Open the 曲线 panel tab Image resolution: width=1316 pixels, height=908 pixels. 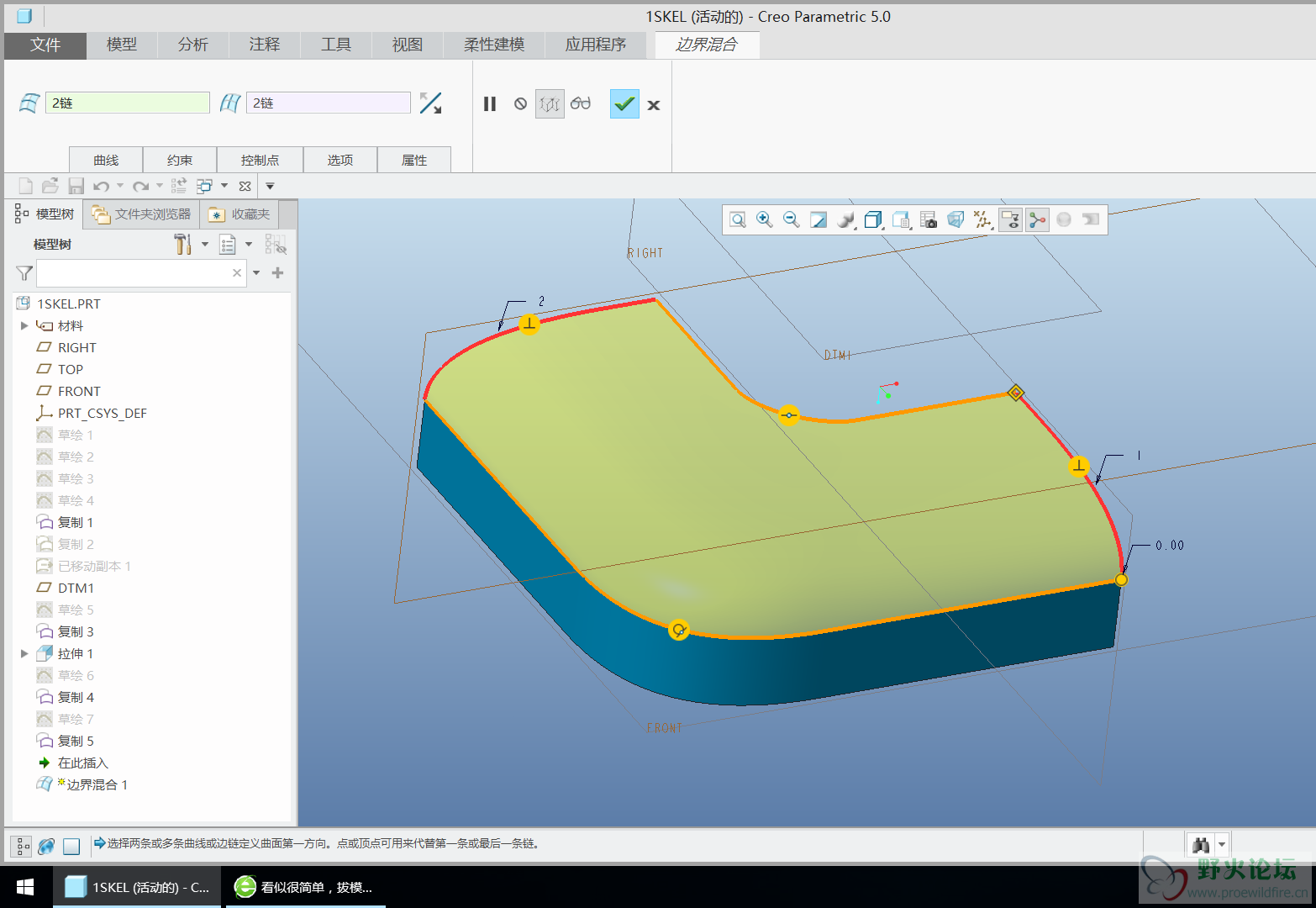click(106, 160)
